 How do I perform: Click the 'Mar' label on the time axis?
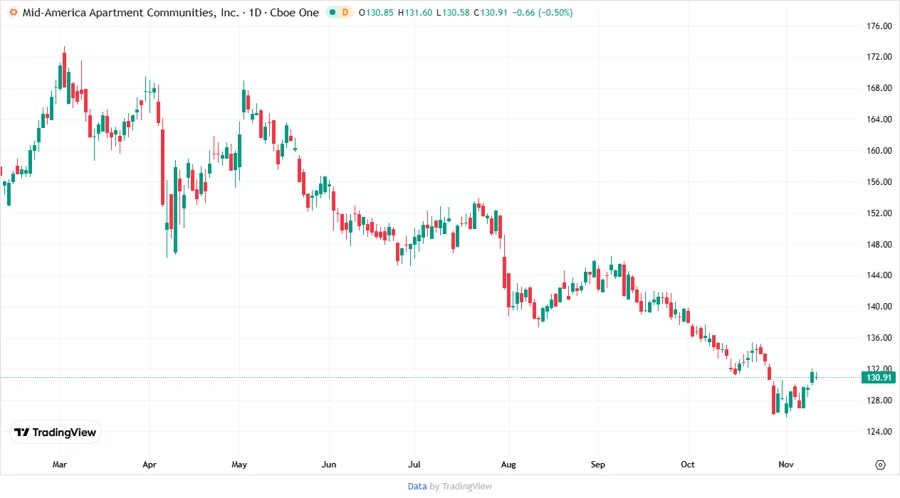click(x=60, y=464)
